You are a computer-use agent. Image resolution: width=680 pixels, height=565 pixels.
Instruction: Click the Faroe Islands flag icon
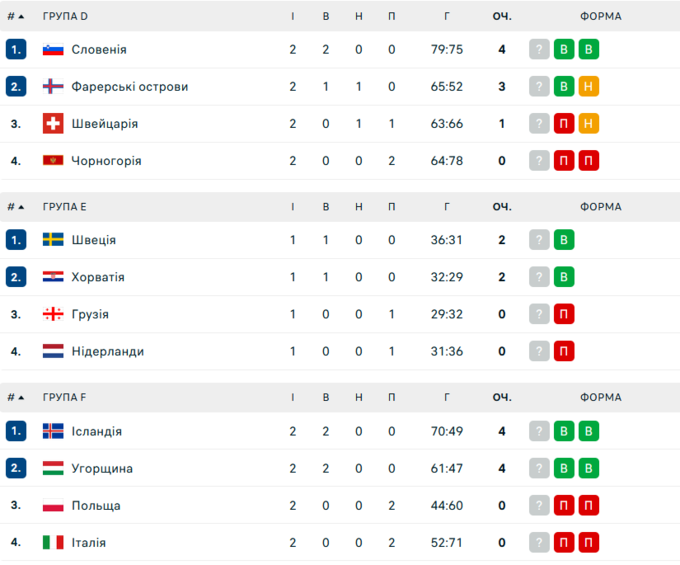53,87
